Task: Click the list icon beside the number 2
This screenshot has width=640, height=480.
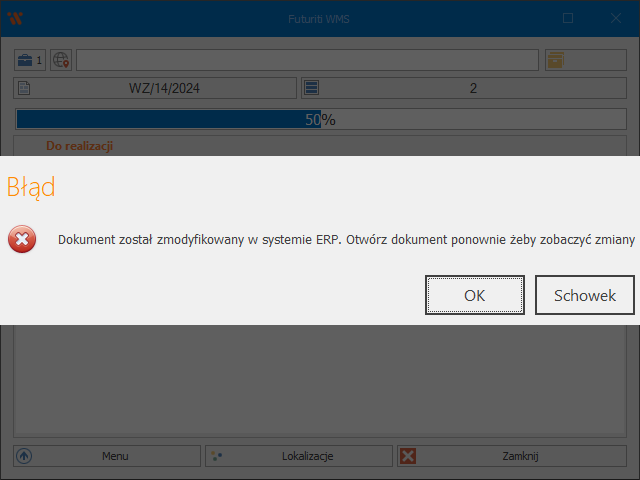Action: (311, 88)
